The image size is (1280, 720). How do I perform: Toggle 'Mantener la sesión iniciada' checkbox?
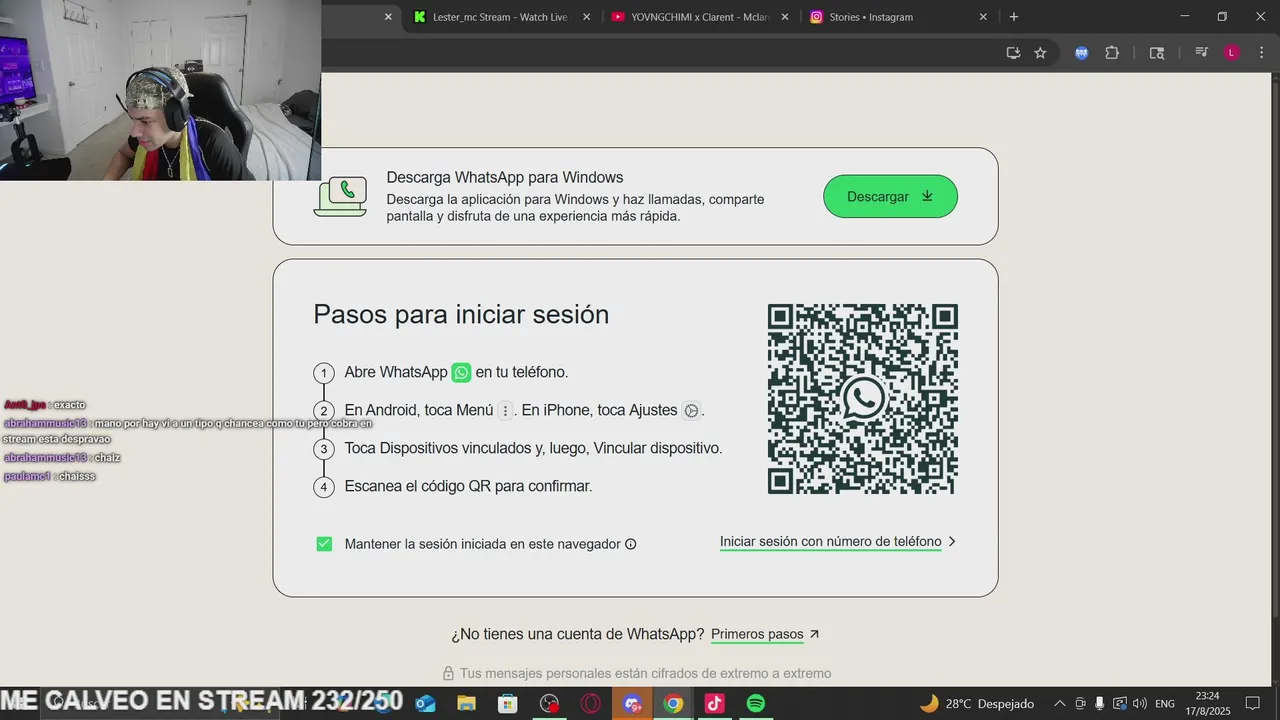(x=324, y=544)
